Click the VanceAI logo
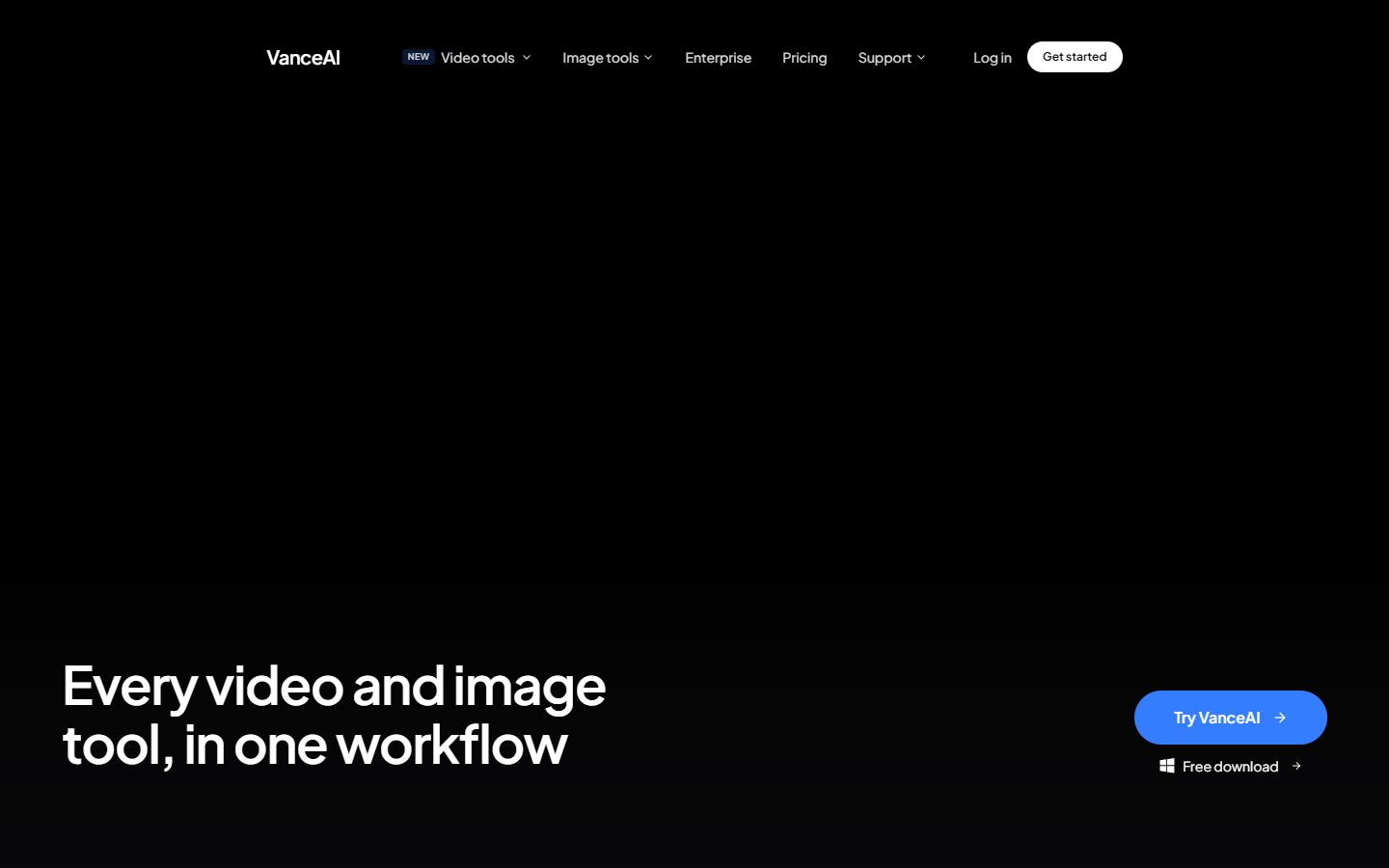This screenshot has height=868, width=1389. click(303, 58)
